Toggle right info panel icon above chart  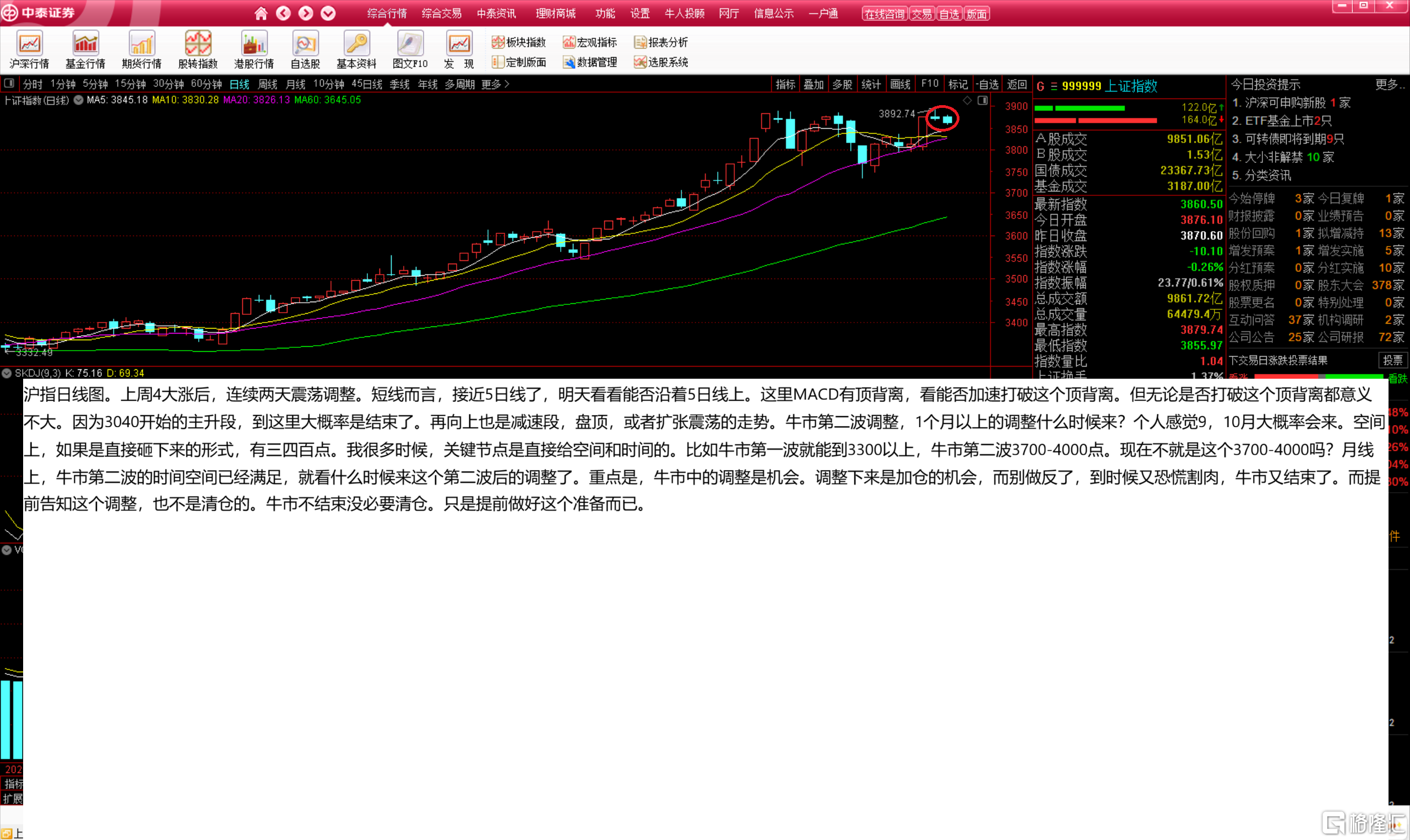pyautogui.click(x=983, y=100)
